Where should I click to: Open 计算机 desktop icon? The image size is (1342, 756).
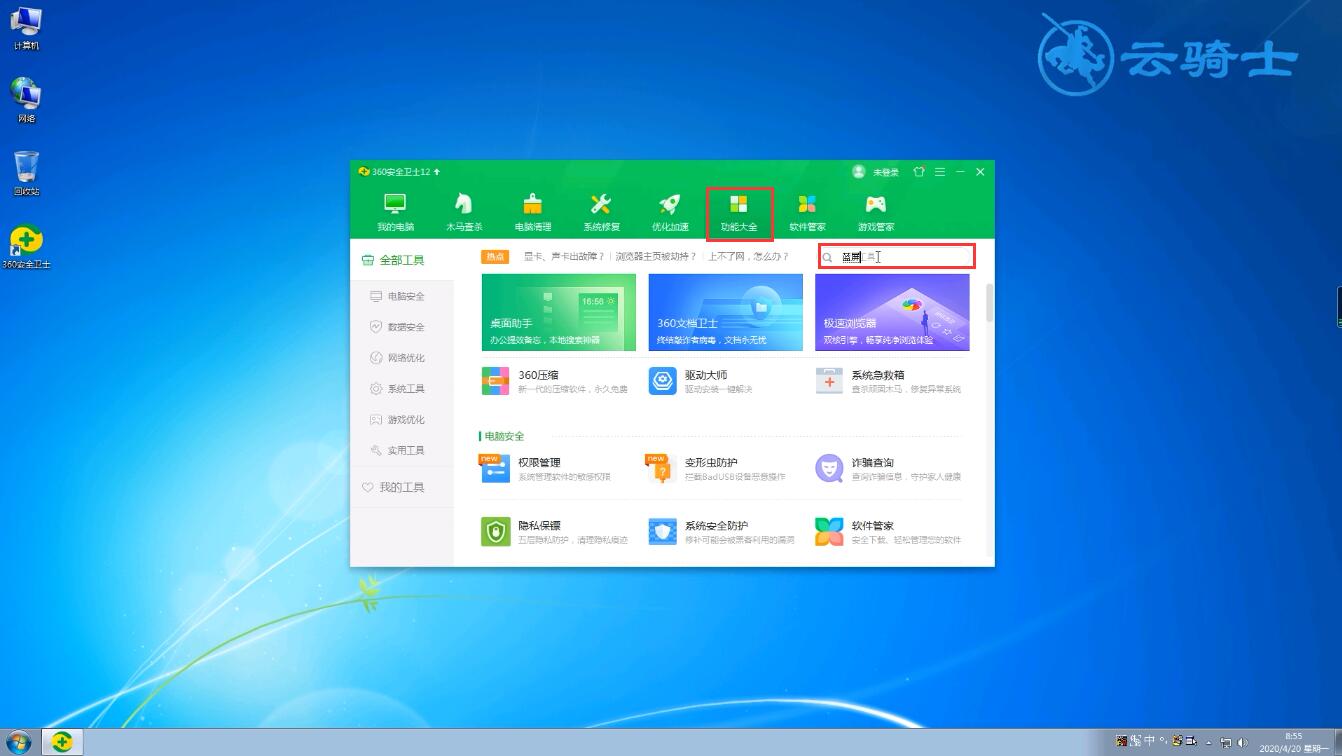[x=27, y=28]
